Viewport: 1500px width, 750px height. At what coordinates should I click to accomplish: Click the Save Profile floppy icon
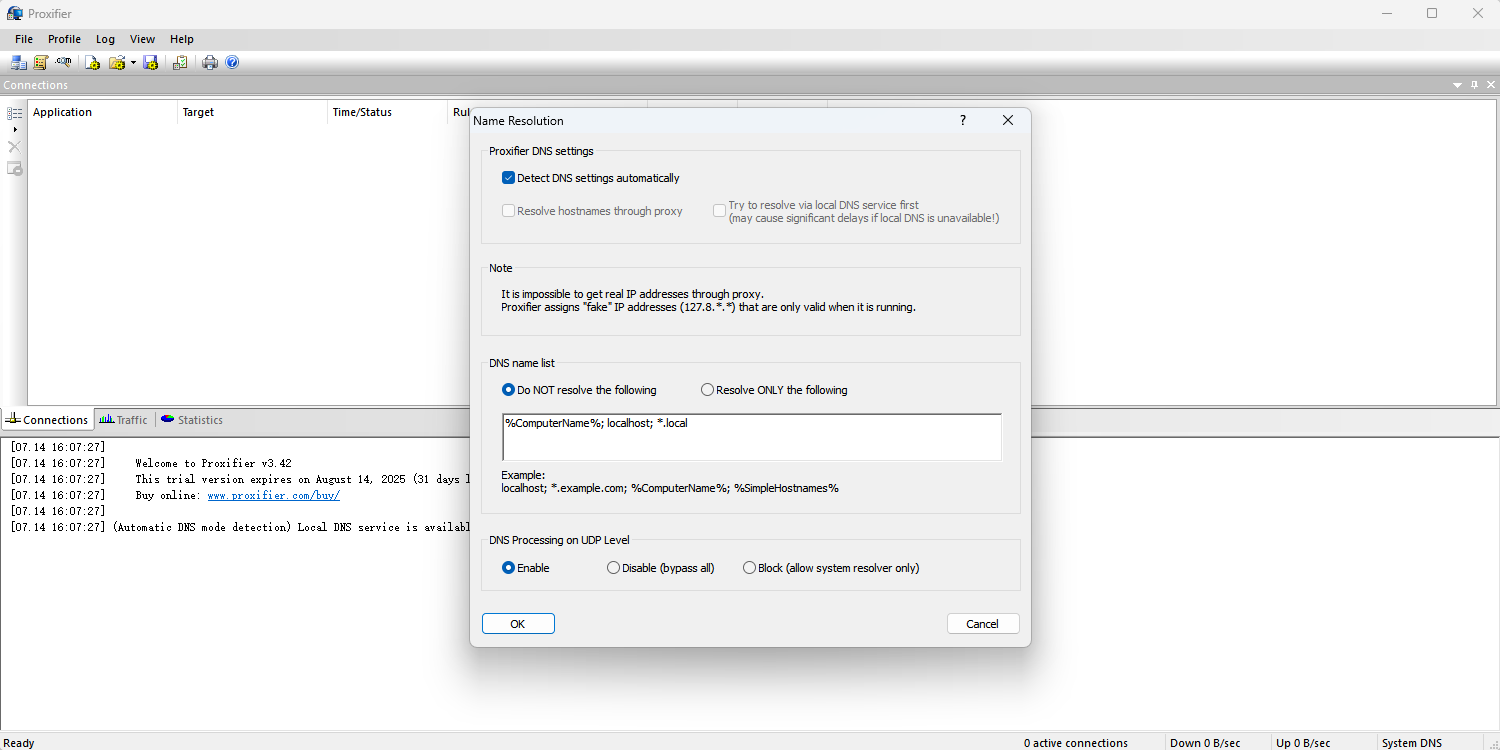tap(151, 63)
